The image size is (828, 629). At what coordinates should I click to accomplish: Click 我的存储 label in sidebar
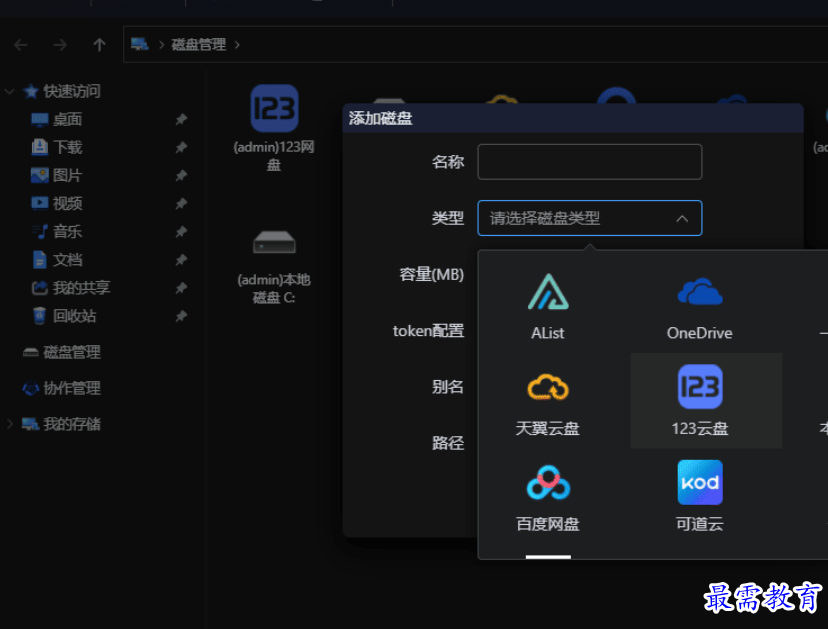[x=72, y=424]
